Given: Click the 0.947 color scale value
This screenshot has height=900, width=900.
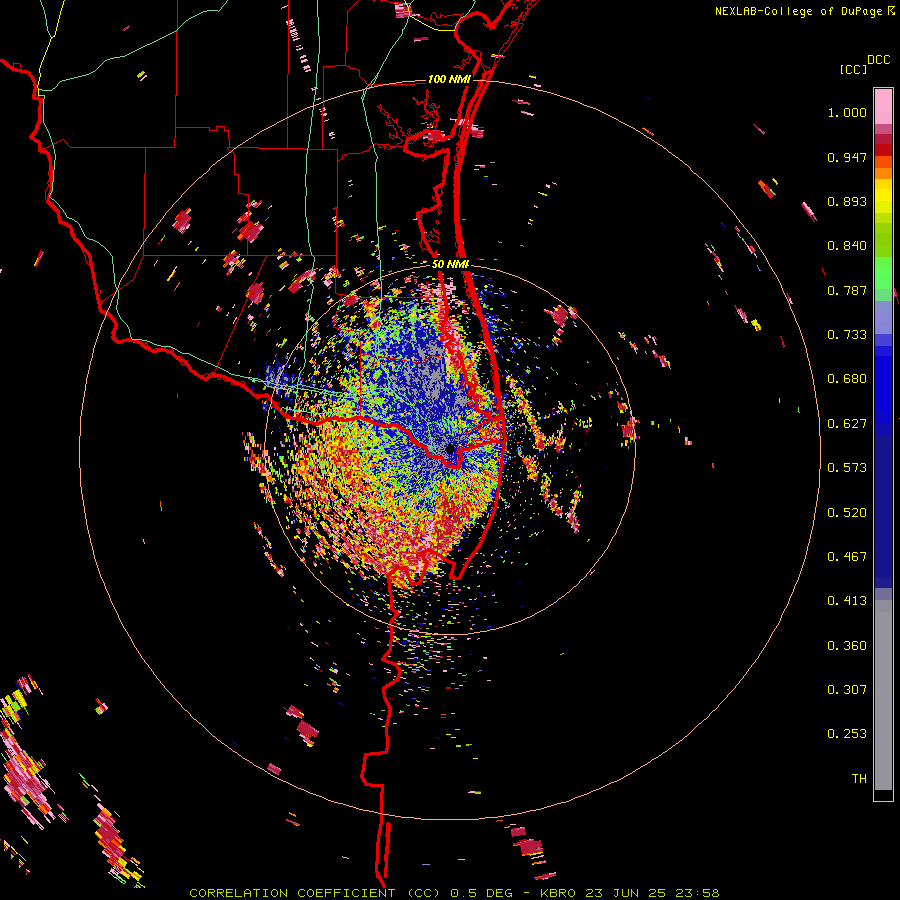Looking at the screenshot, I should [847, 157].
